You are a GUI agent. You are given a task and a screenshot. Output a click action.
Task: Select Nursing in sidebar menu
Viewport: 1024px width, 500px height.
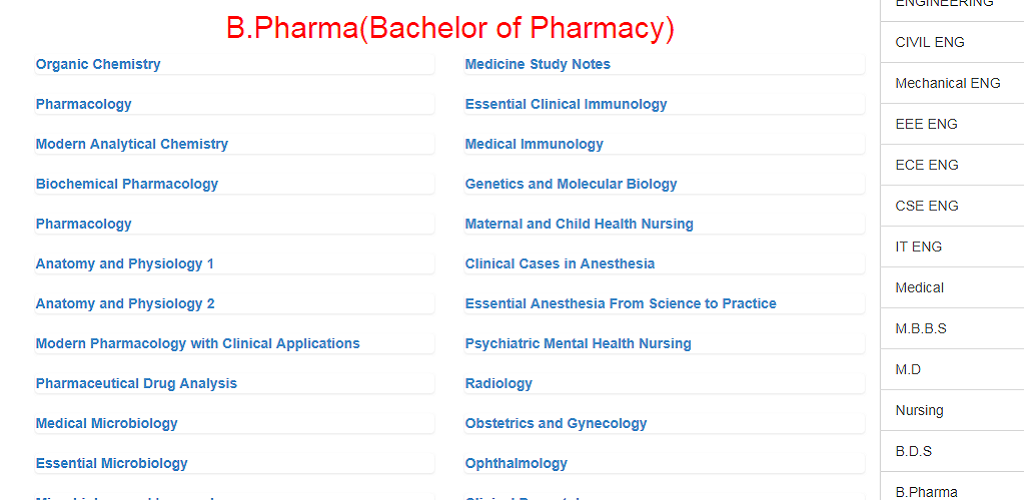coord(952,411)
